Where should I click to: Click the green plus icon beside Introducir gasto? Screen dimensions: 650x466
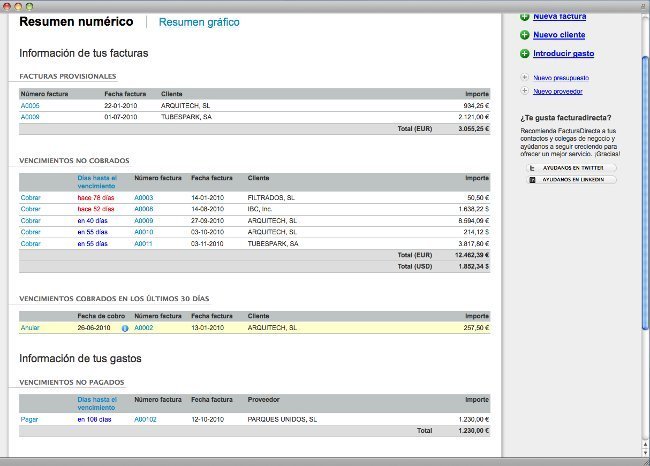525,53
